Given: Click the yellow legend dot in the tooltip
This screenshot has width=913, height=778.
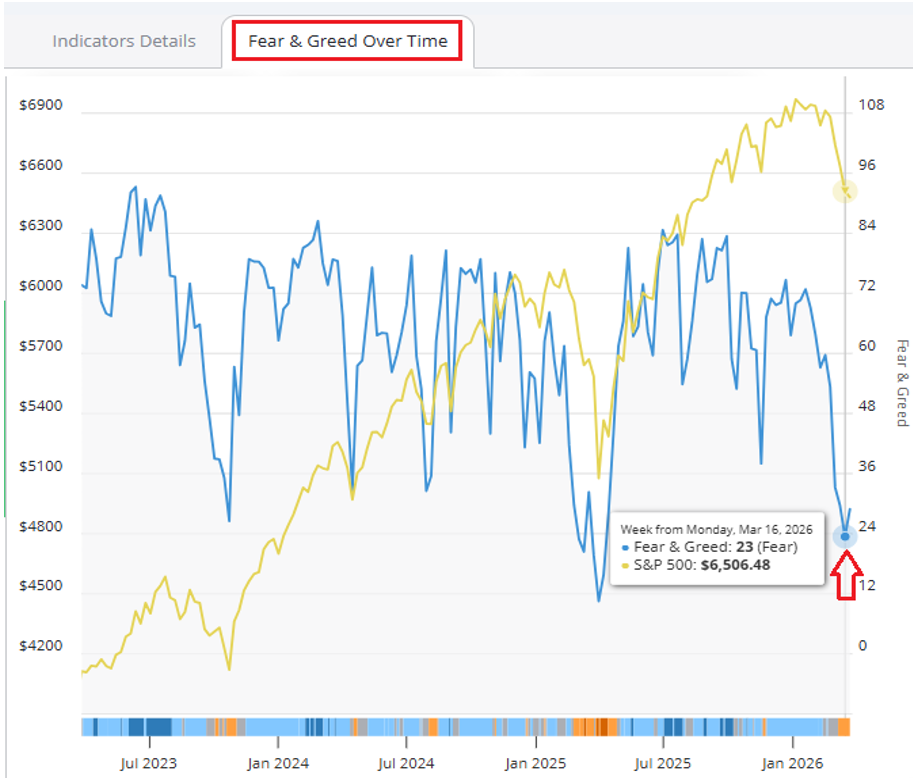Looking at the screenshot, I should 626,566.
